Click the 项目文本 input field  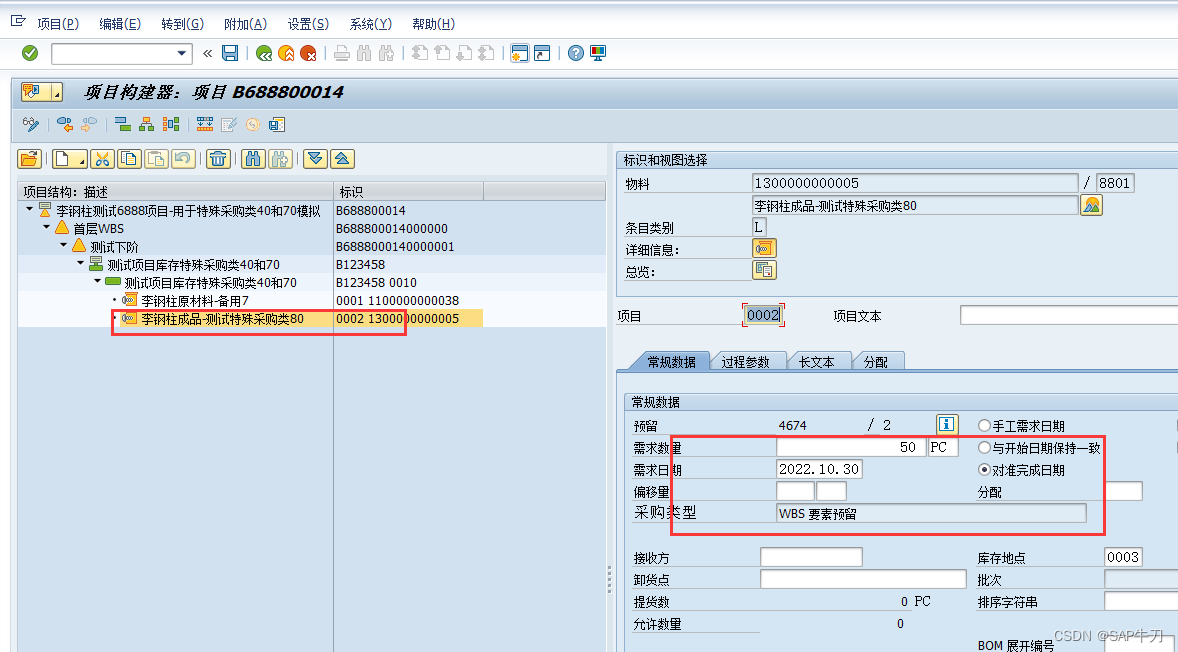pos(1068,315)
